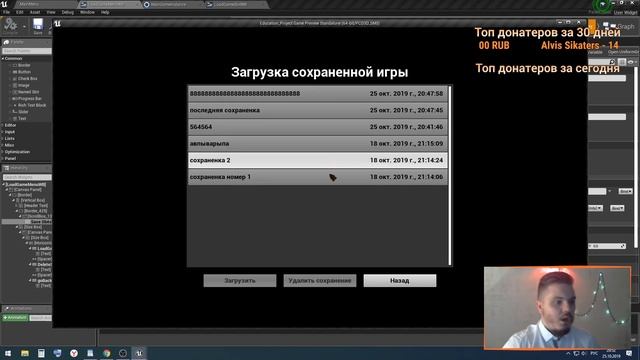The image size is (640, 360).
Task: Open the Edit menu
Action: (x=20, y=12)
